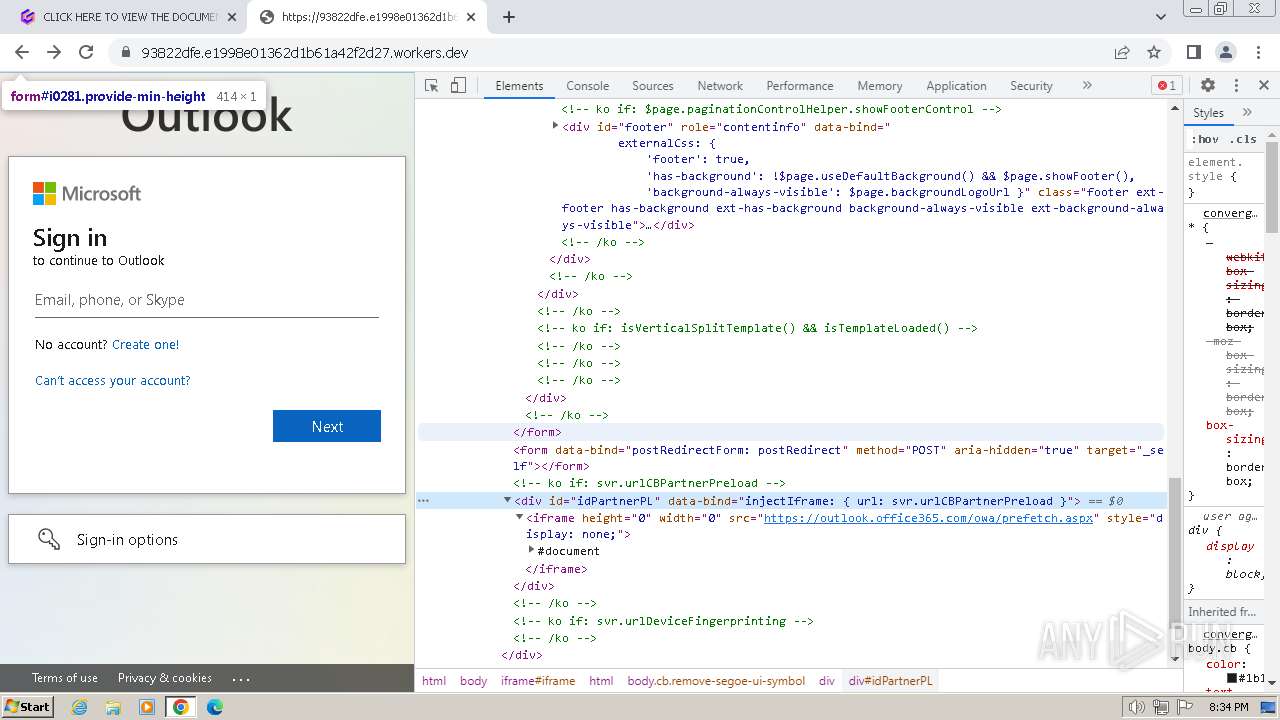
Task: Click the share page icon
Action: pos(1122,52)
